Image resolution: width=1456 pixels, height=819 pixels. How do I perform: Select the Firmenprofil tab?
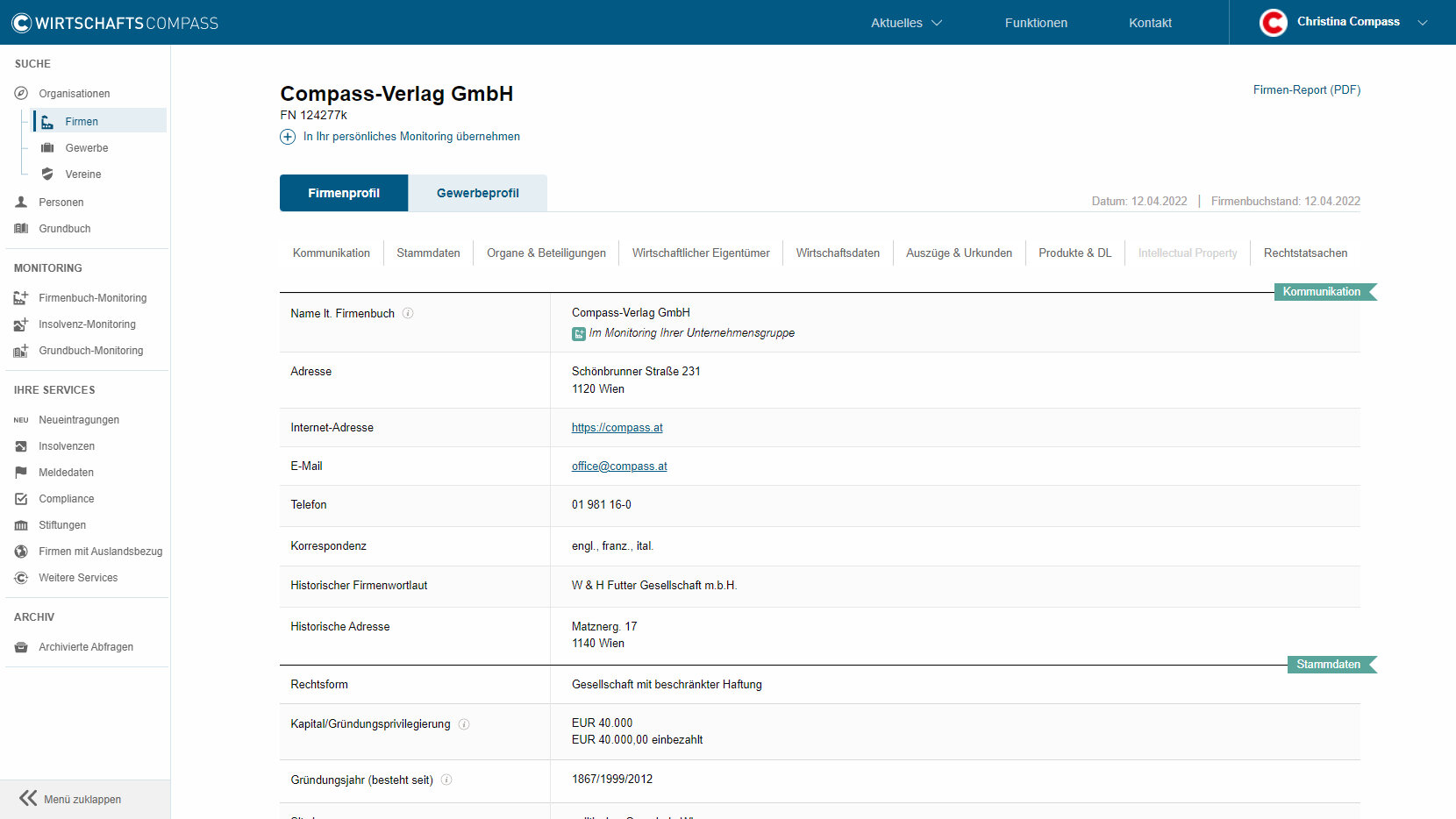click(x=344, y=193)
